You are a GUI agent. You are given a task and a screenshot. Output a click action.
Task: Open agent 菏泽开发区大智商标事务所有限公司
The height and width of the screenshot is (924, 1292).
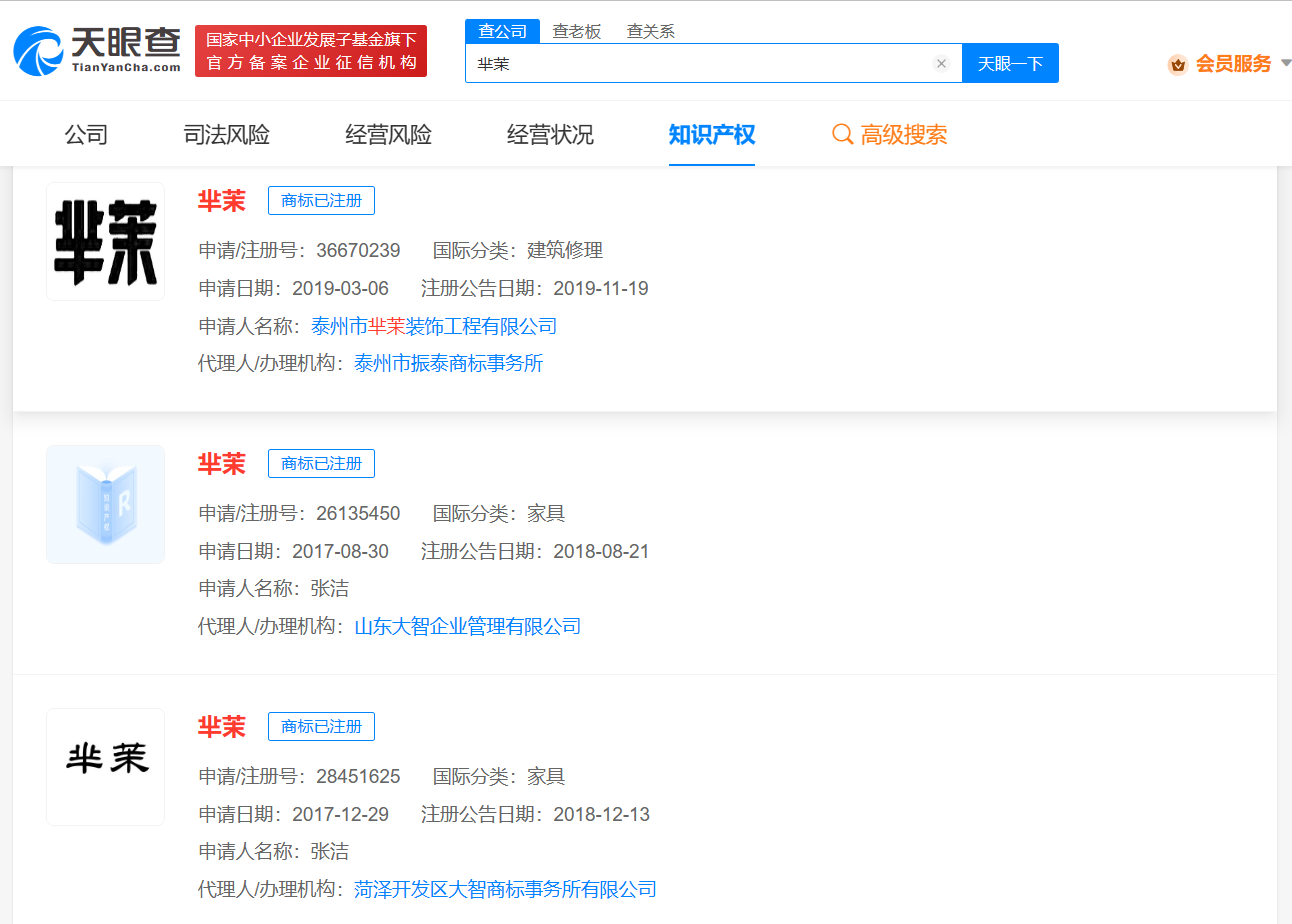[505, 889]
